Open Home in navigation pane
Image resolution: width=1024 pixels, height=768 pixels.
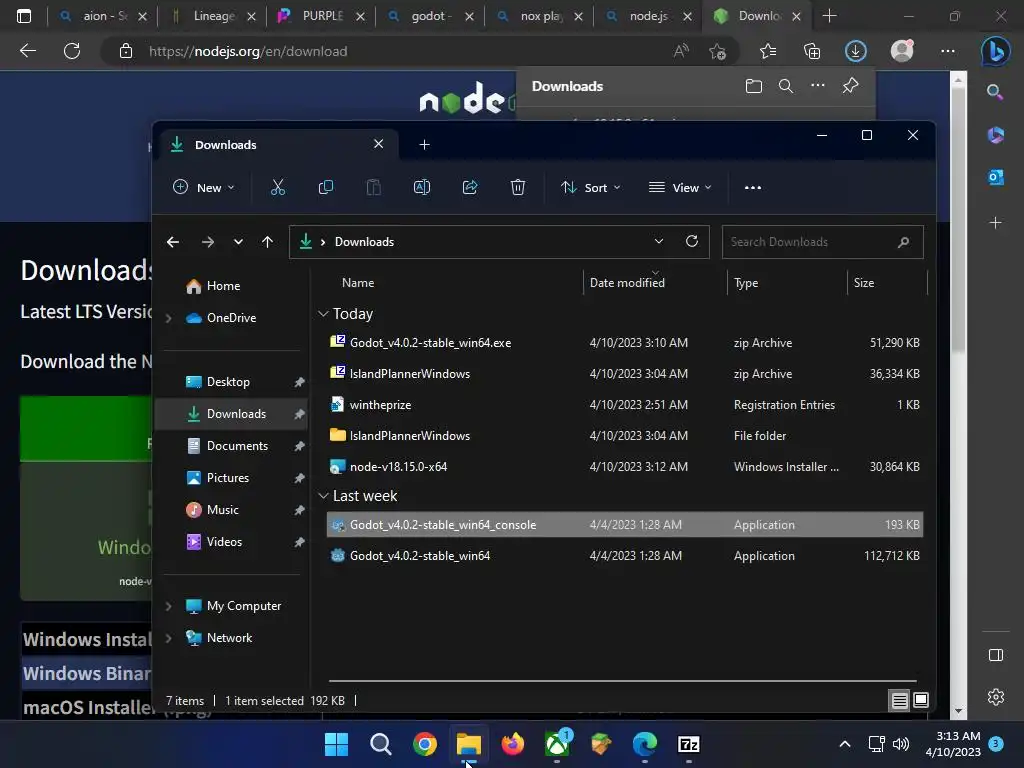223,286
